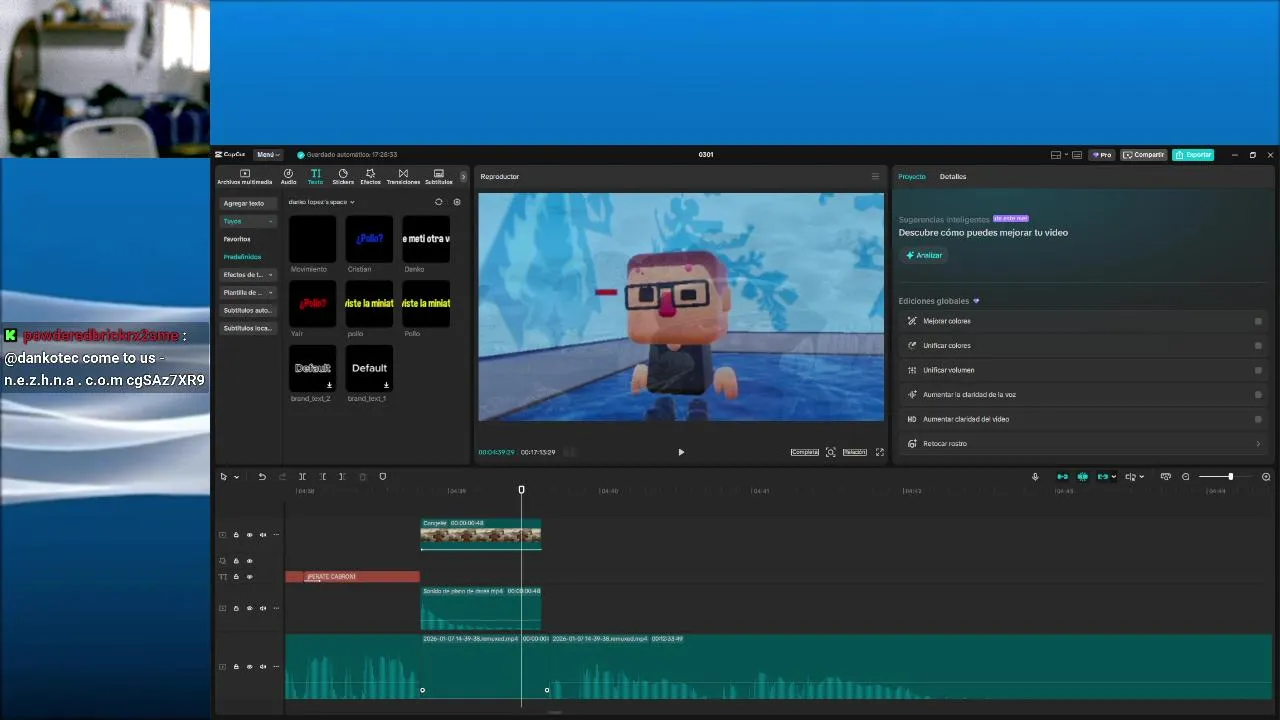
Task: Open the player menu hamburger icon
Action: (x=875, y=177)
